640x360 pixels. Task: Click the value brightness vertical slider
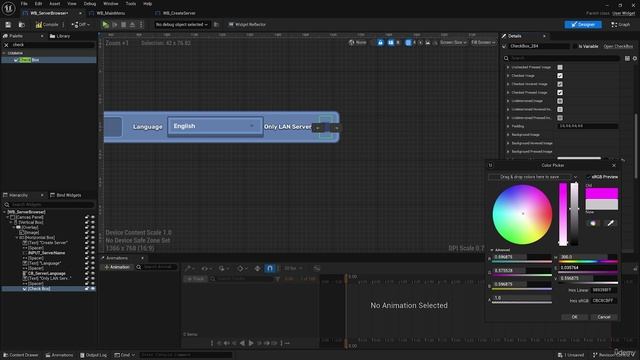tap(574, 214)
